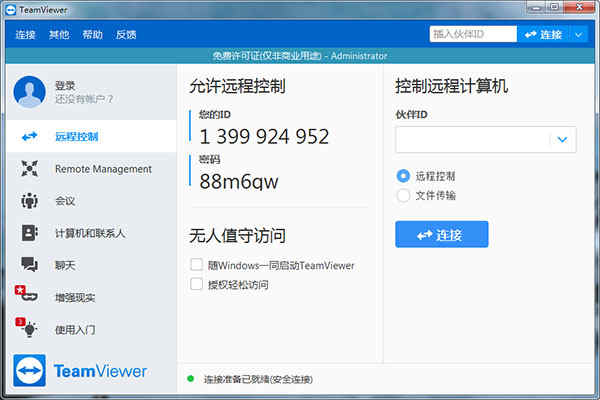The height and width of the screenshot is (400, 600).
Task: Open the Remote Management icon
Action: [x=29, y=168]
